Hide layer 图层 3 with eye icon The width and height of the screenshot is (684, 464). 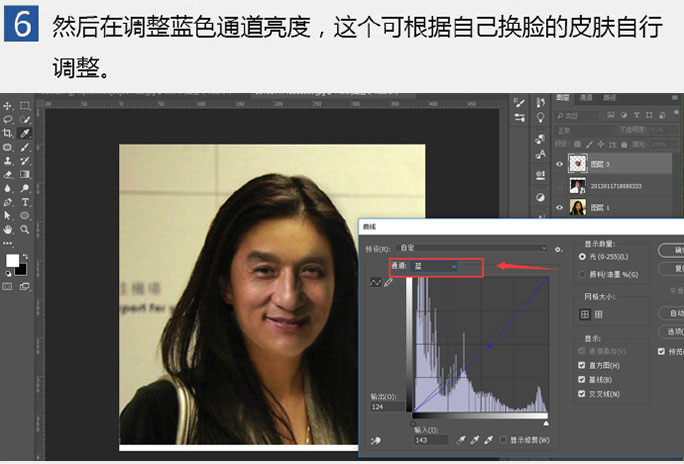[559, 164]
